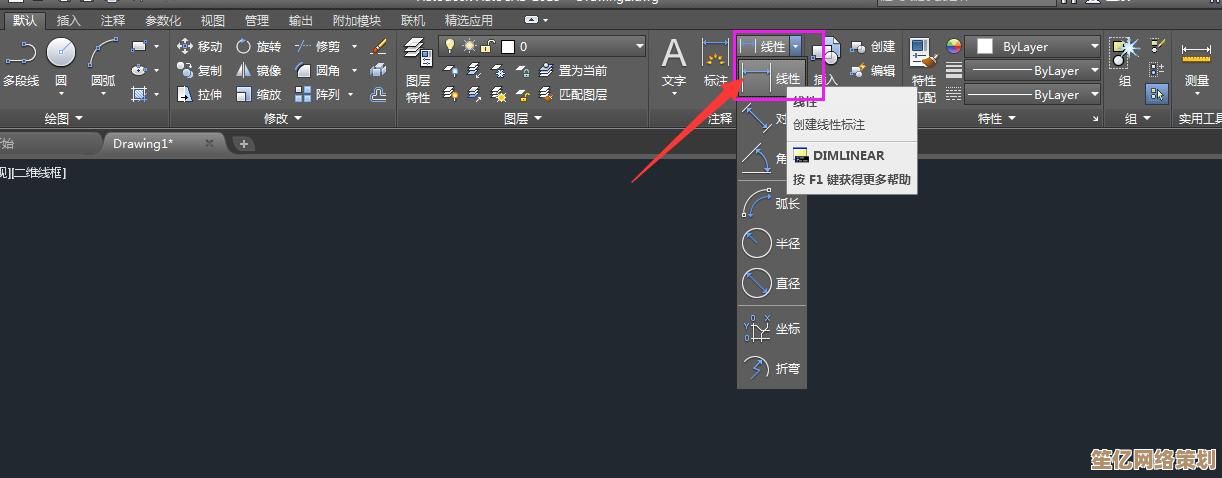The image size is (1222, 478).
Task: Choose the 直径 (diameter) dimension tool
Action: click(771, 283)
